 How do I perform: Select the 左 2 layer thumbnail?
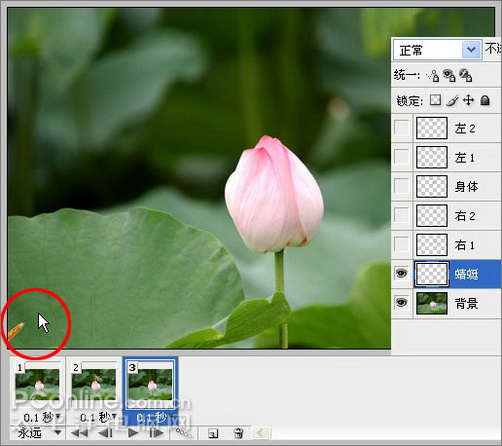click(x=432, y=128)
